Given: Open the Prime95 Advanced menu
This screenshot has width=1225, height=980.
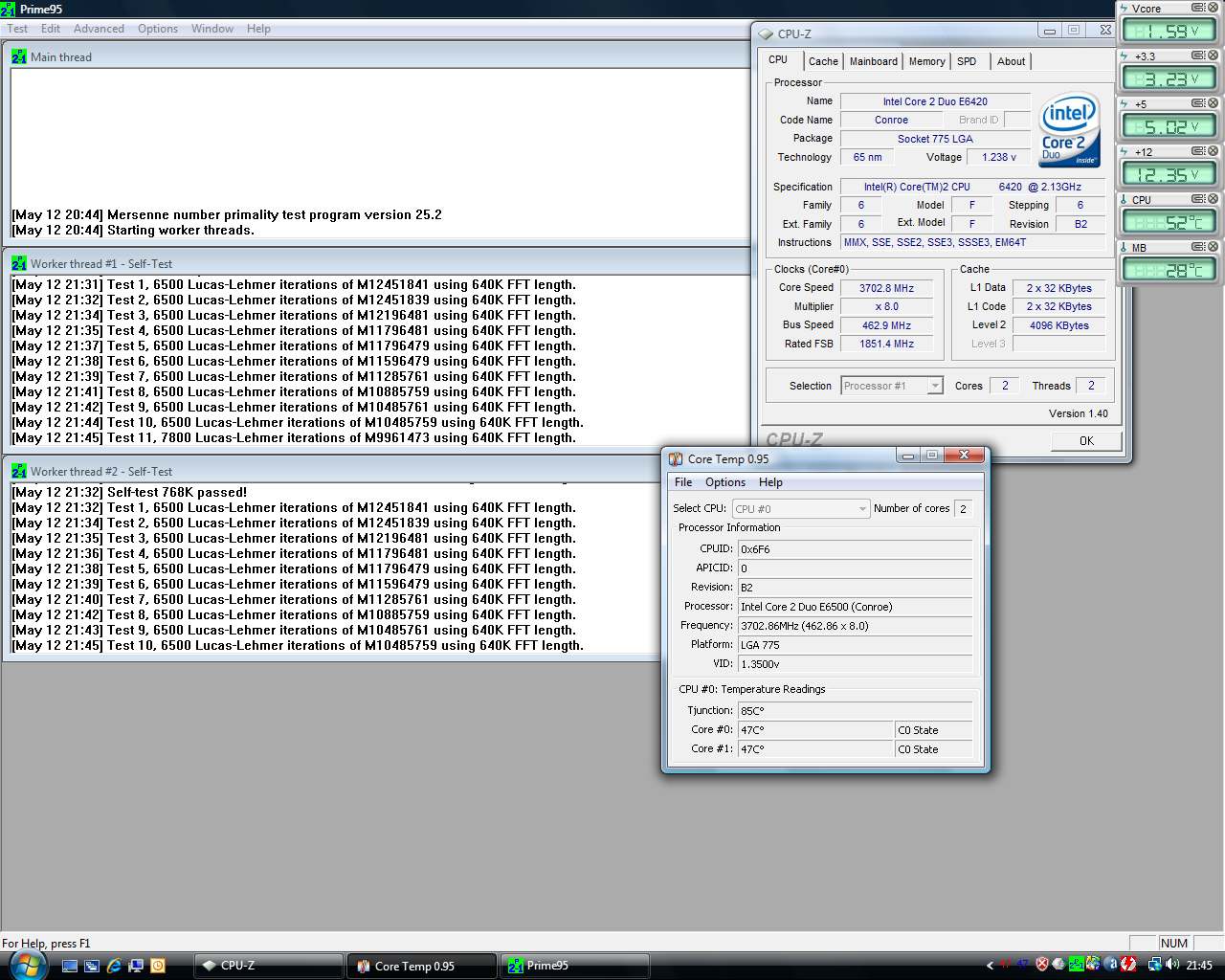Looking at the screenshot, I should coord(99,29).
